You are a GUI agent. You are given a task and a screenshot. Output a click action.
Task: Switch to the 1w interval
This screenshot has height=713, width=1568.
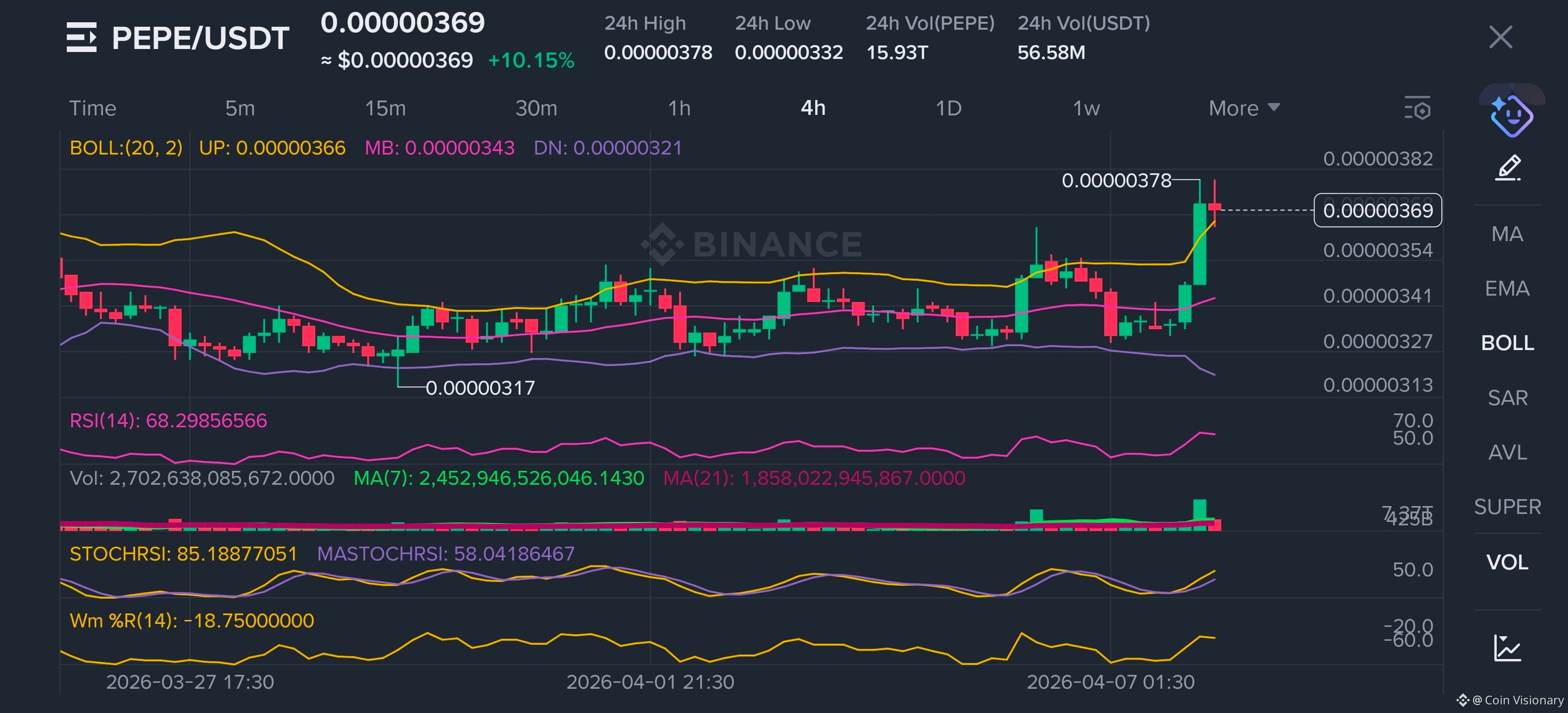click(1086, 108)
